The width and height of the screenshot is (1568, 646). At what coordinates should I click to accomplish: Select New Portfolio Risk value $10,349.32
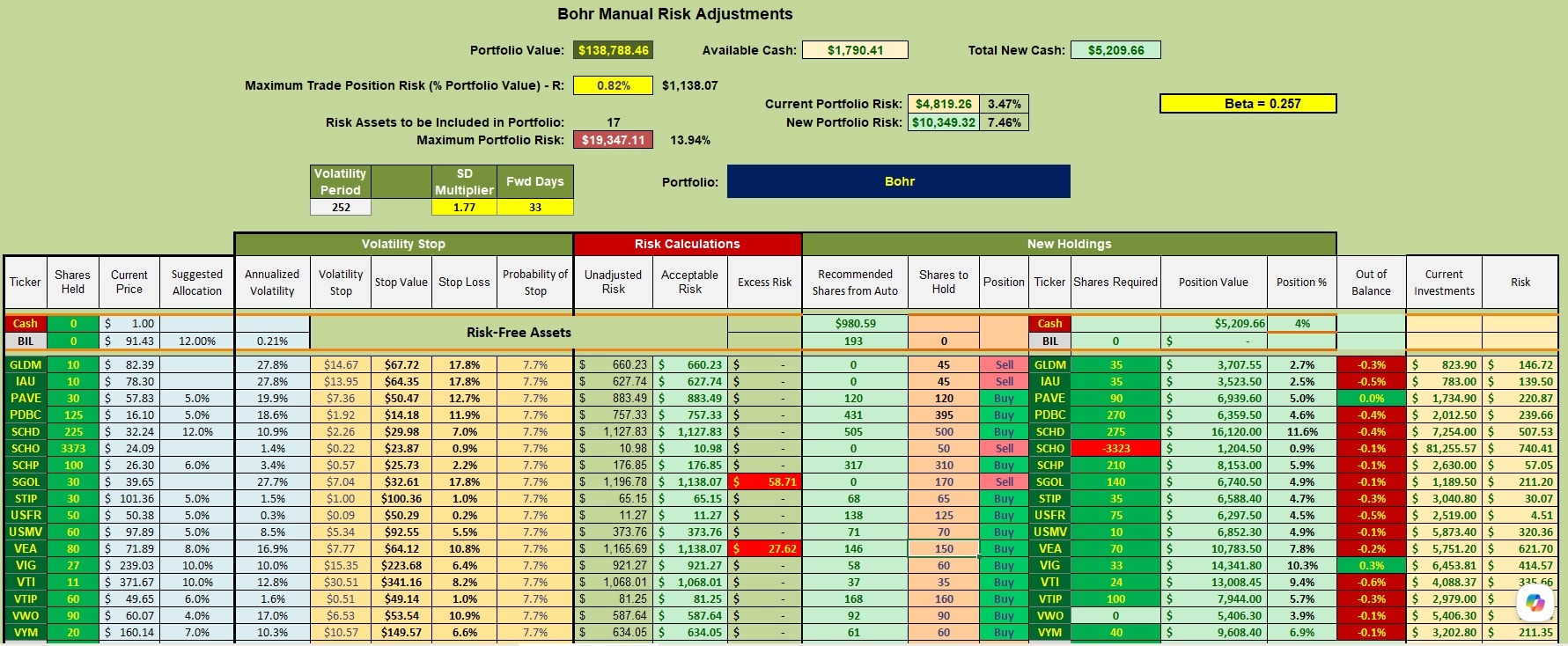[943, 122]
